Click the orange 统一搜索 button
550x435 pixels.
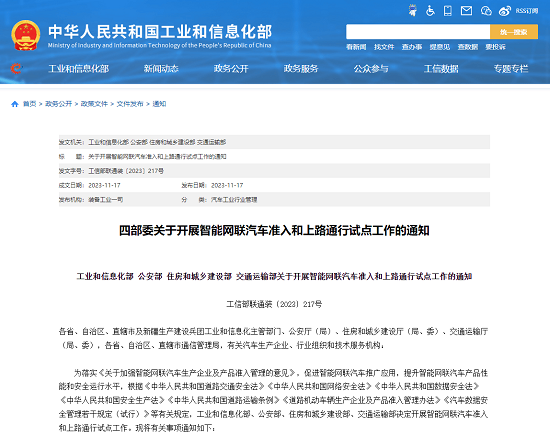click(x=514, y=32)
